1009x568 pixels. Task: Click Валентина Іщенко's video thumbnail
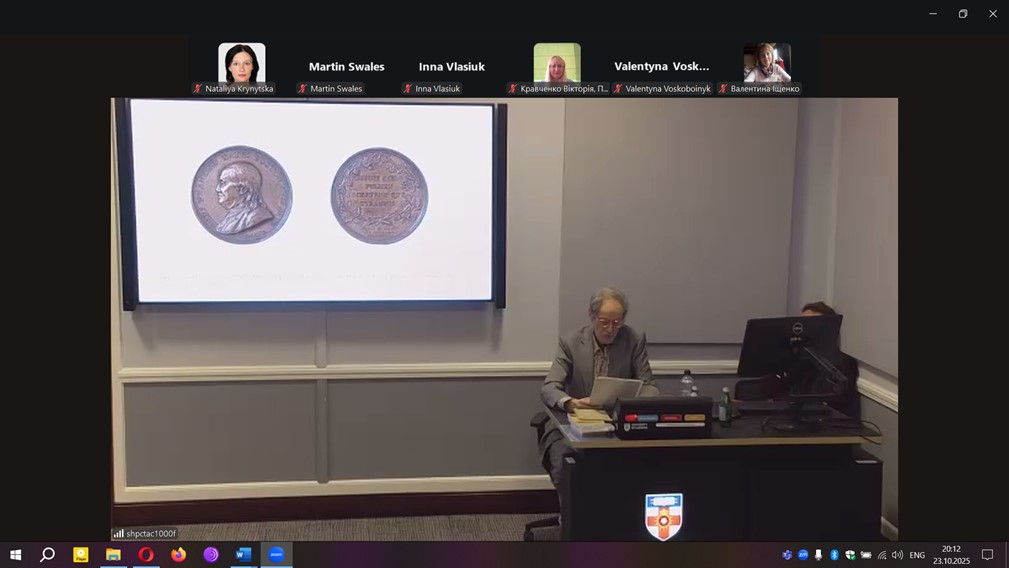click(767, 62)
